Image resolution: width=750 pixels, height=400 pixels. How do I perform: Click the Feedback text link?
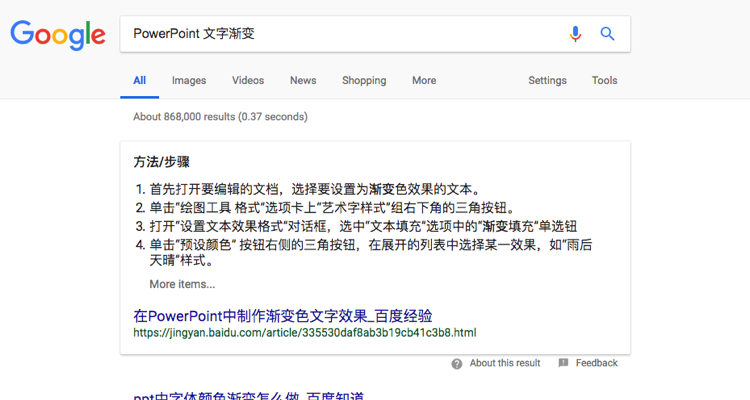pos(596,364)
